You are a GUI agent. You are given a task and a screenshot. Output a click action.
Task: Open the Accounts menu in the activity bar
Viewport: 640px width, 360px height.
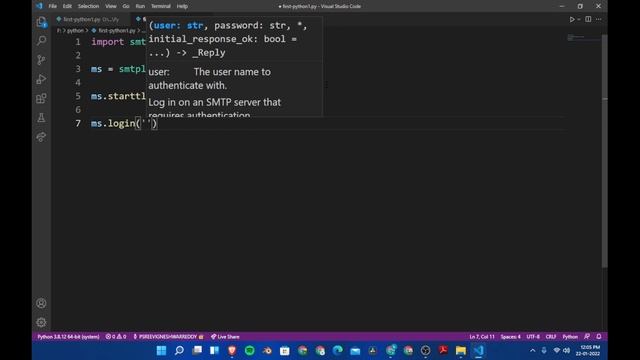(41, 303)
